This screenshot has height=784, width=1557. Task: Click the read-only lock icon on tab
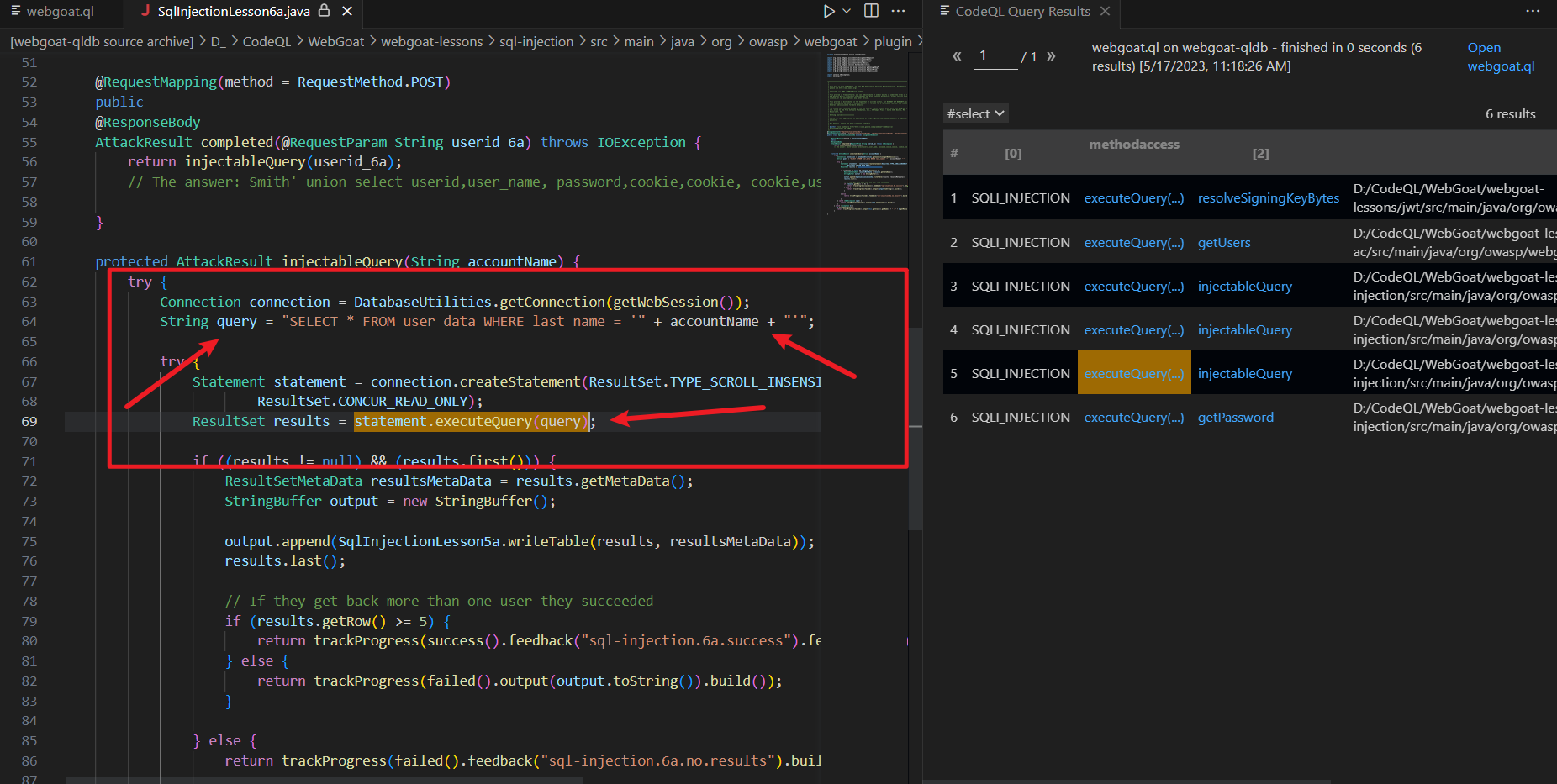(325, 11)
